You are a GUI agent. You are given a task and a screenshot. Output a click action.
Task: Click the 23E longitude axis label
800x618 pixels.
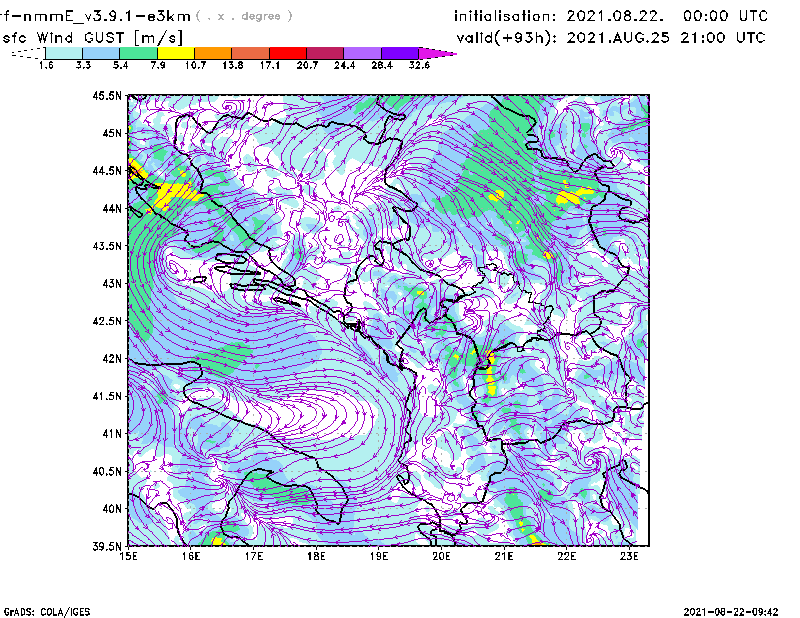pos(629,556)
